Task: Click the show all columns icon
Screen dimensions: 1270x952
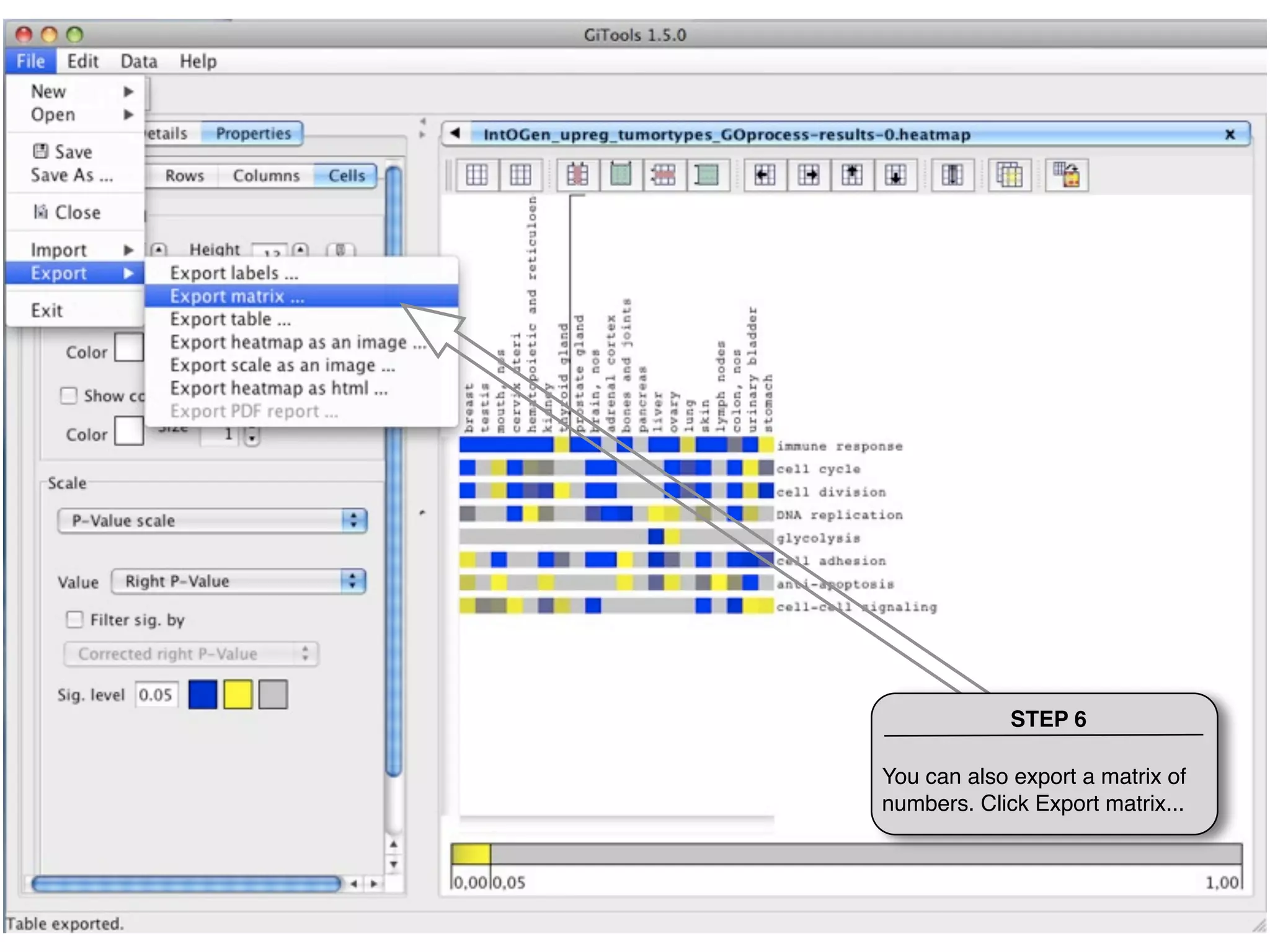Action: 620,175
